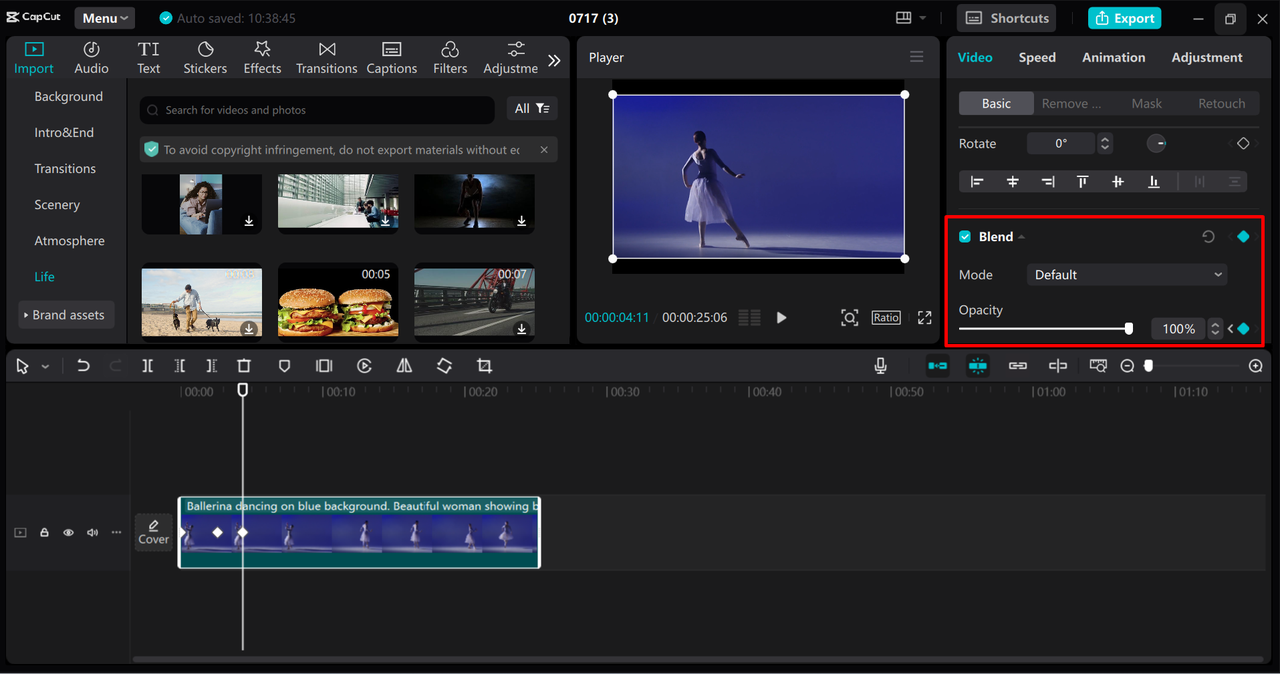Toggle main track magnet
The image size is (1280, 674).
[x=937, y=366]
